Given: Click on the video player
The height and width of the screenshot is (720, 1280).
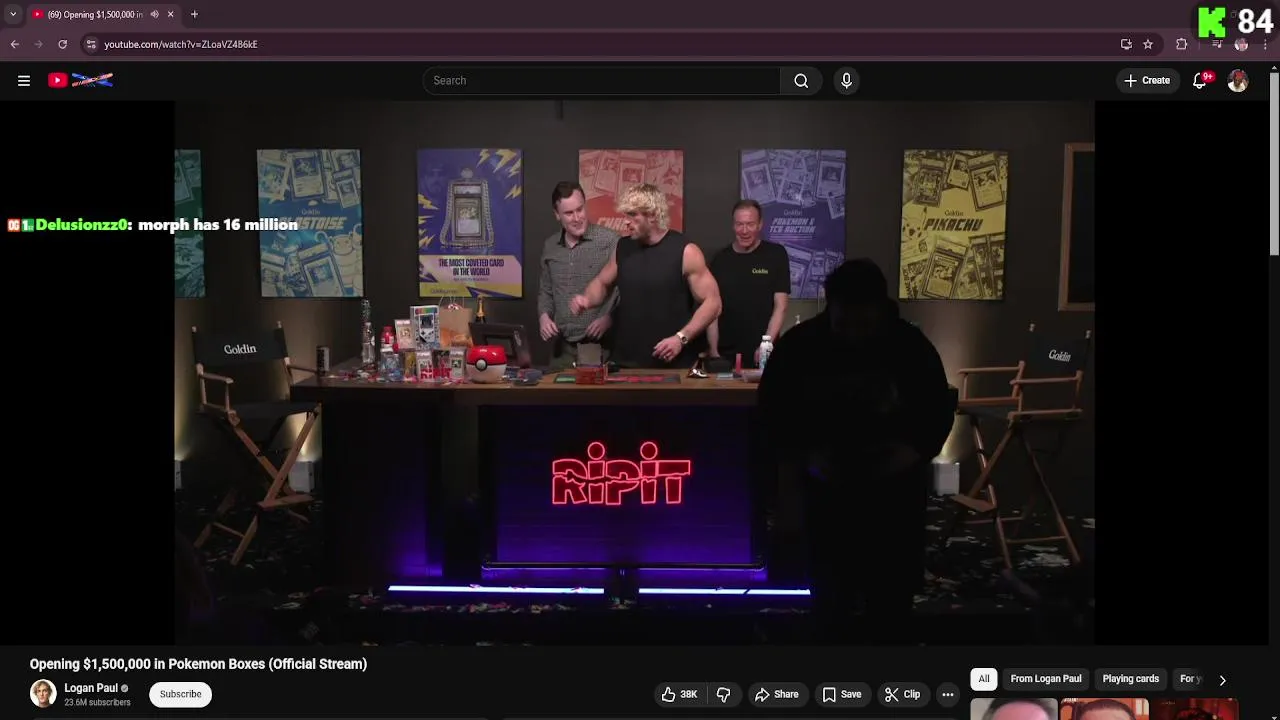Looking at the screenshot, I should 634,372.
